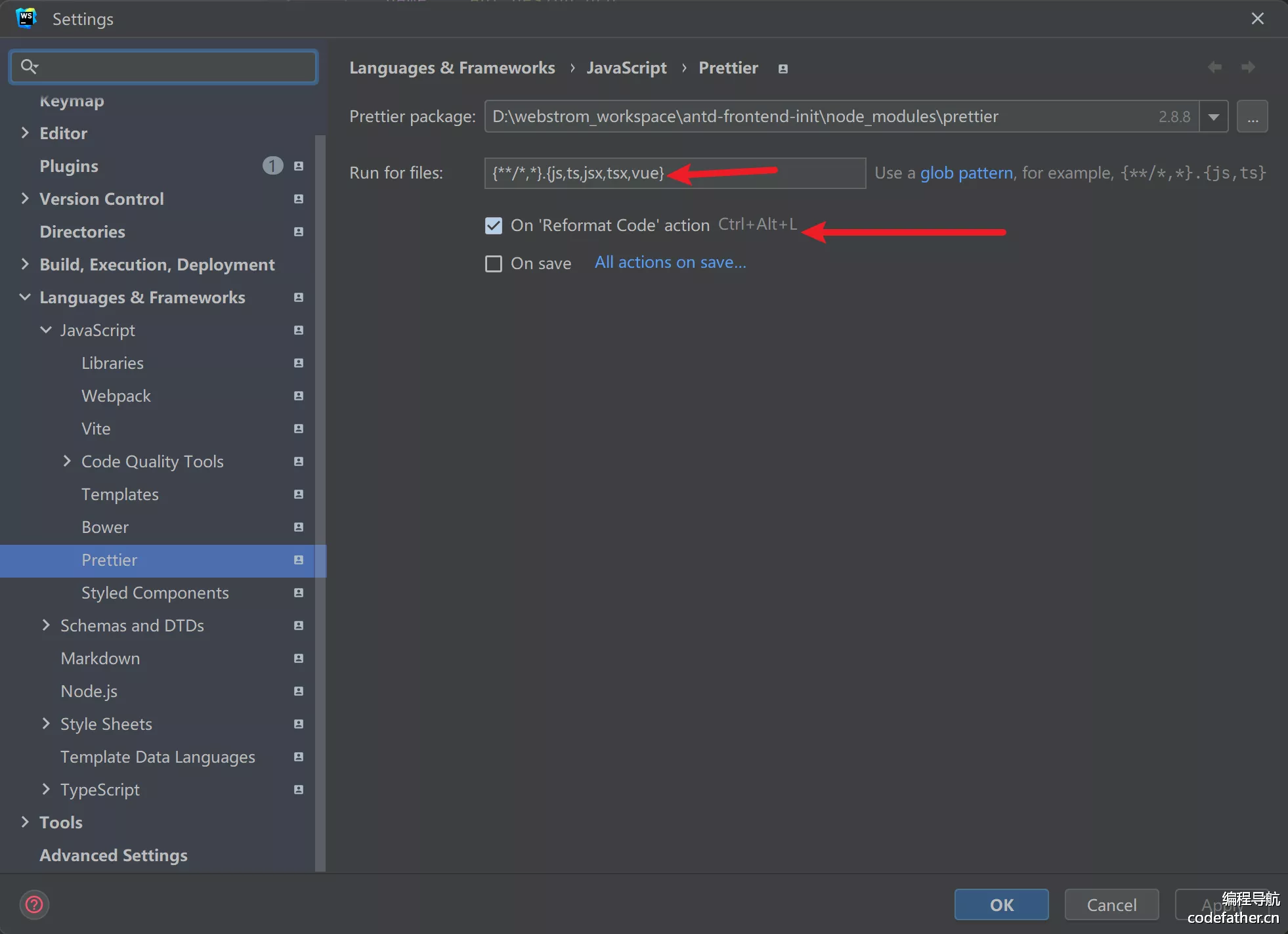Click project icon on Code Quality Tools row

[299, 461]
